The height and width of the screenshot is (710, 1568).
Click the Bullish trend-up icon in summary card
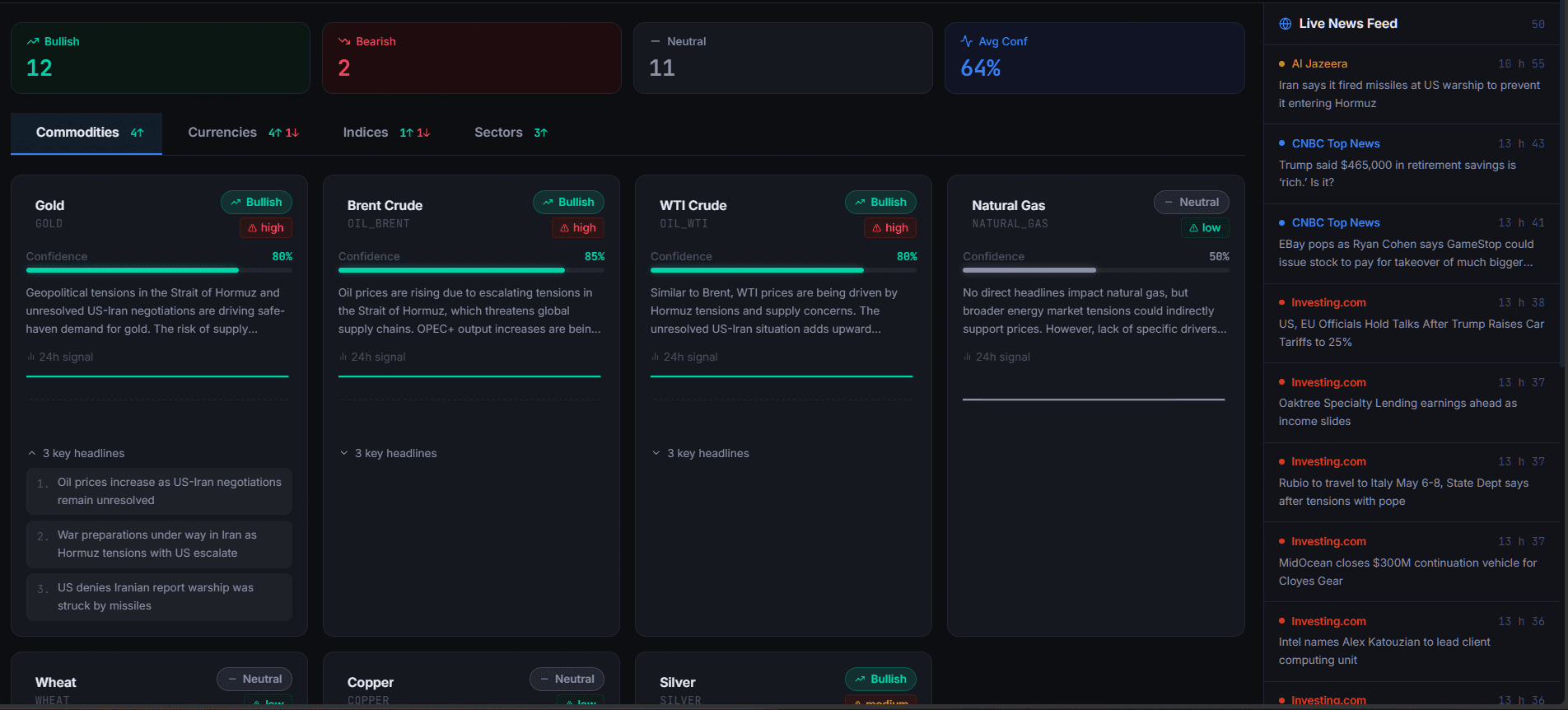coord(33,41)
